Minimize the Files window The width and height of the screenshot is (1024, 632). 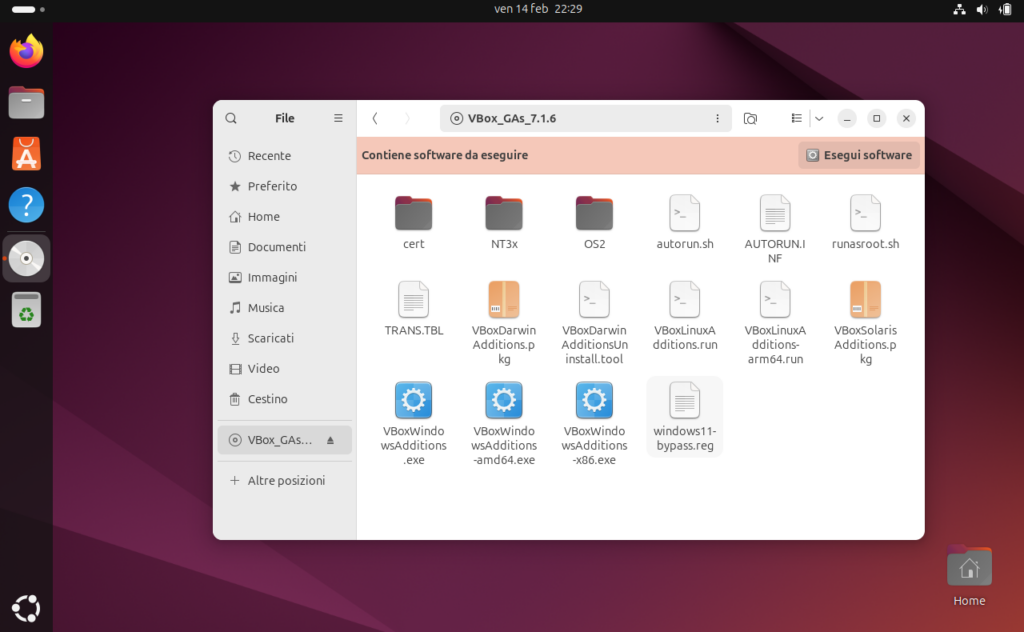[x=847, y=118]
